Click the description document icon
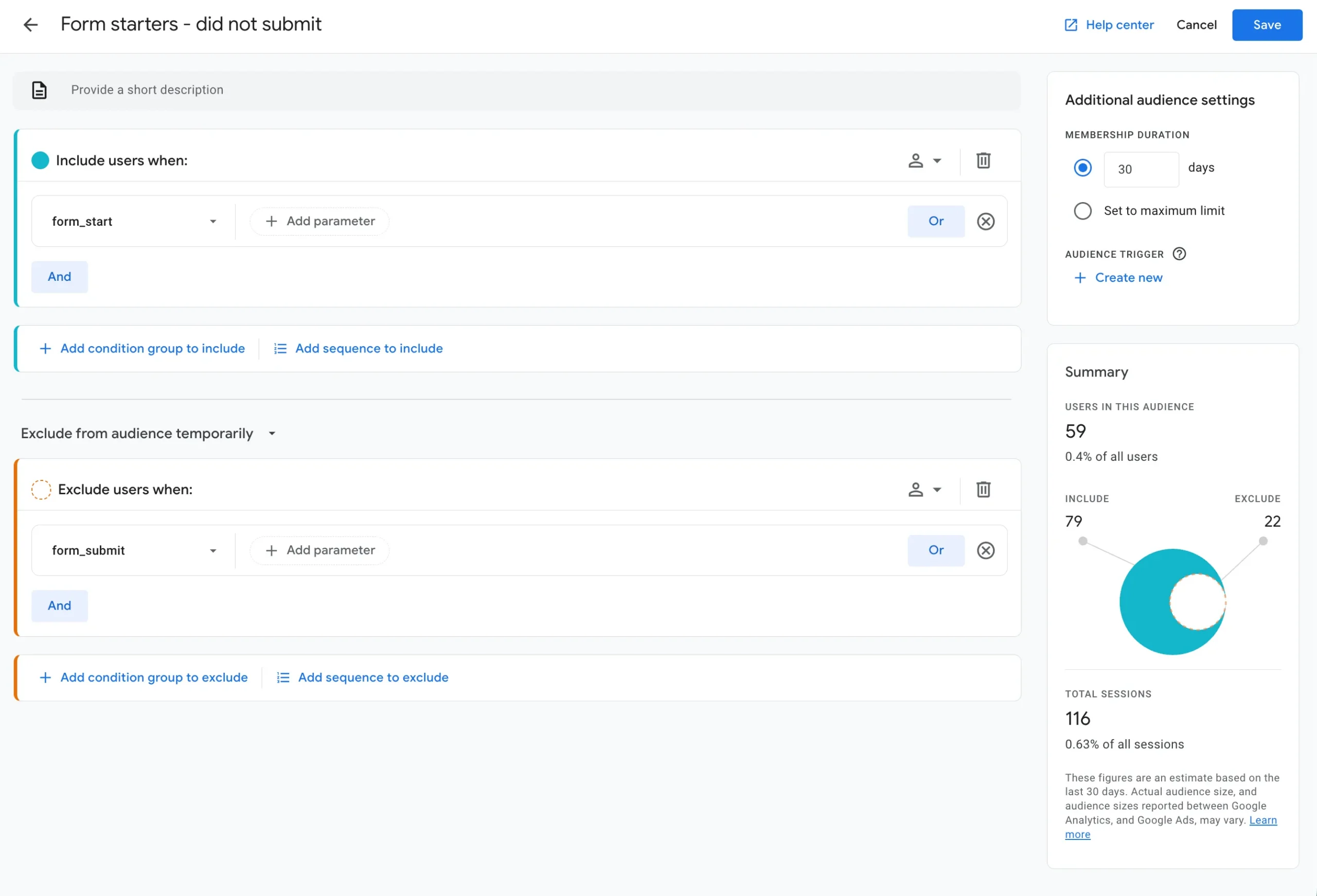Viewport: 1317px width, 896px height. click(39, 90)
